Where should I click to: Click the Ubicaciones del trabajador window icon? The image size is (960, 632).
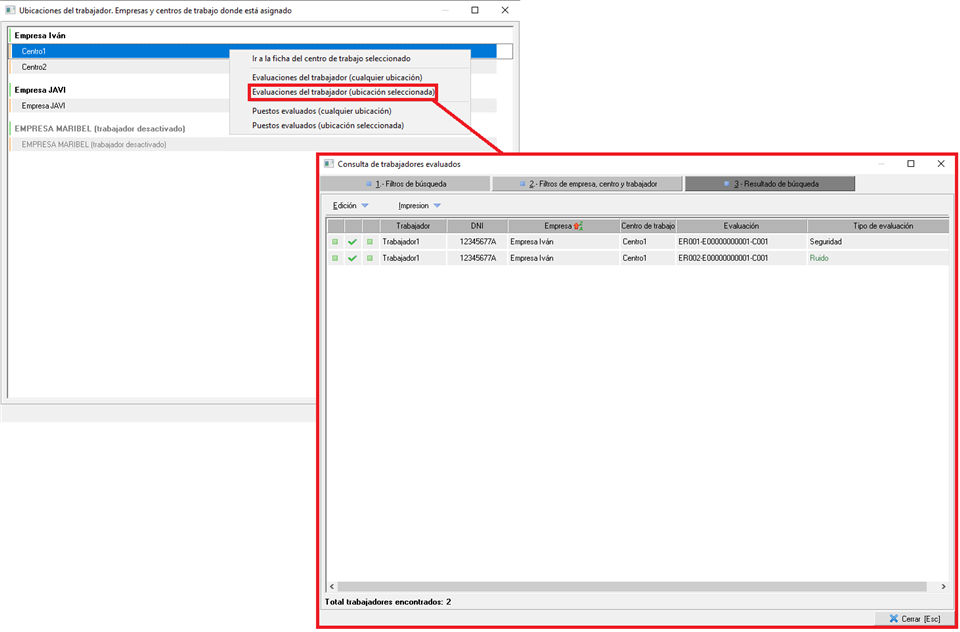point(10,10)
